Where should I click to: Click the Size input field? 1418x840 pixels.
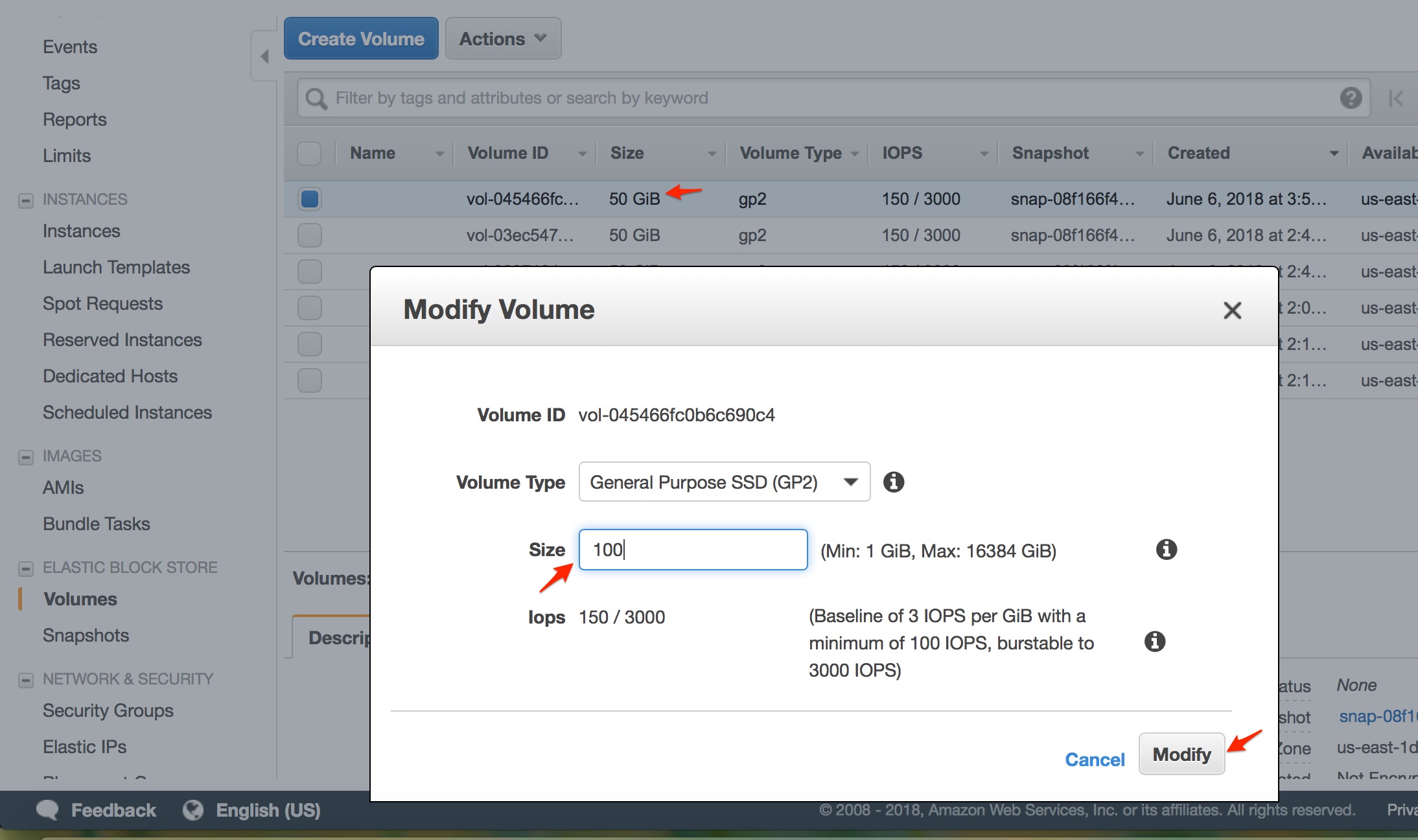point(693,550)
